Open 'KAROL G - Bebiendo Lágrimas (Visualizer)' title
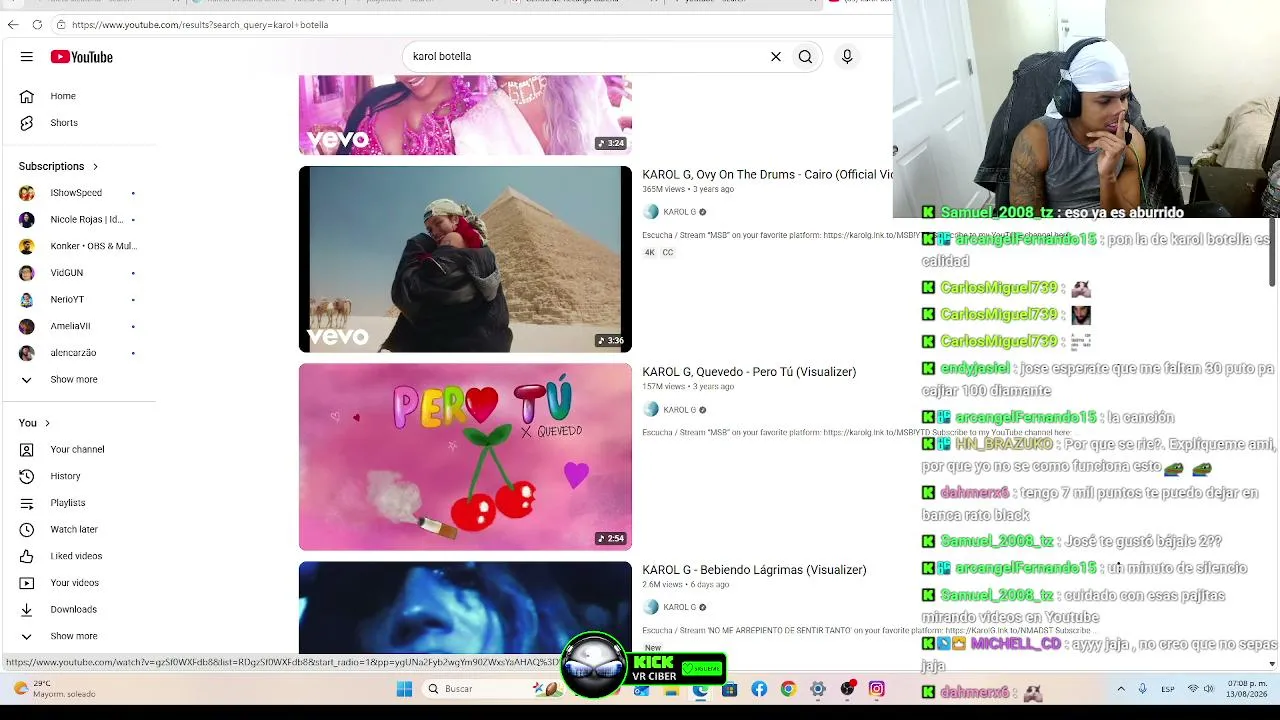Image resolution: width=1280 pixels, height=720 pixels. [x=754, y=570]
